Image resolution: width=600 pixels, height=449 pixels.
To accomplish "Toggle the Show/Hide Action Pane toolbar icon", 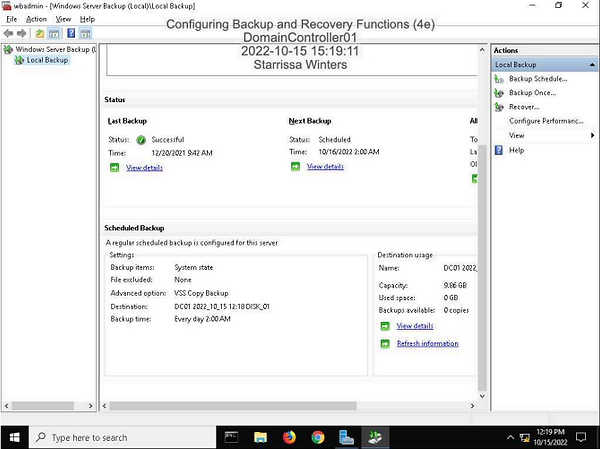I will [85, 34].
